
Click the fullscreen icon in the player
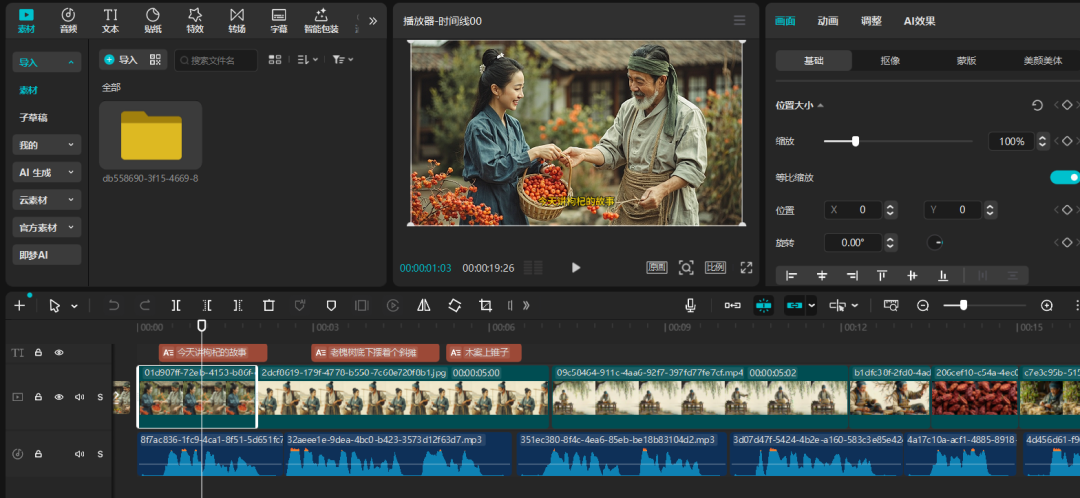(x=746, y=268)
